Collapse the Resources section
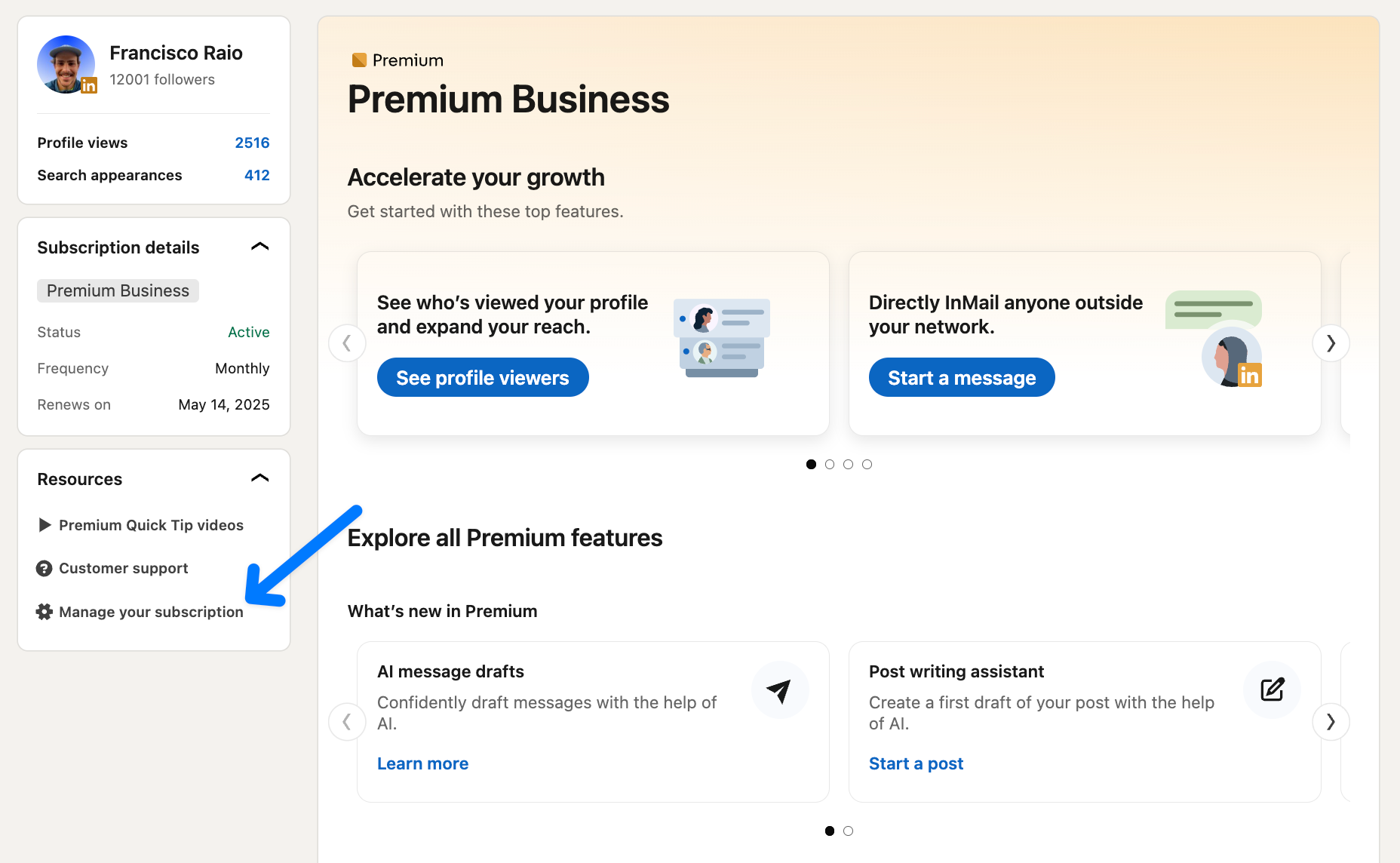 tap(259, 479)
